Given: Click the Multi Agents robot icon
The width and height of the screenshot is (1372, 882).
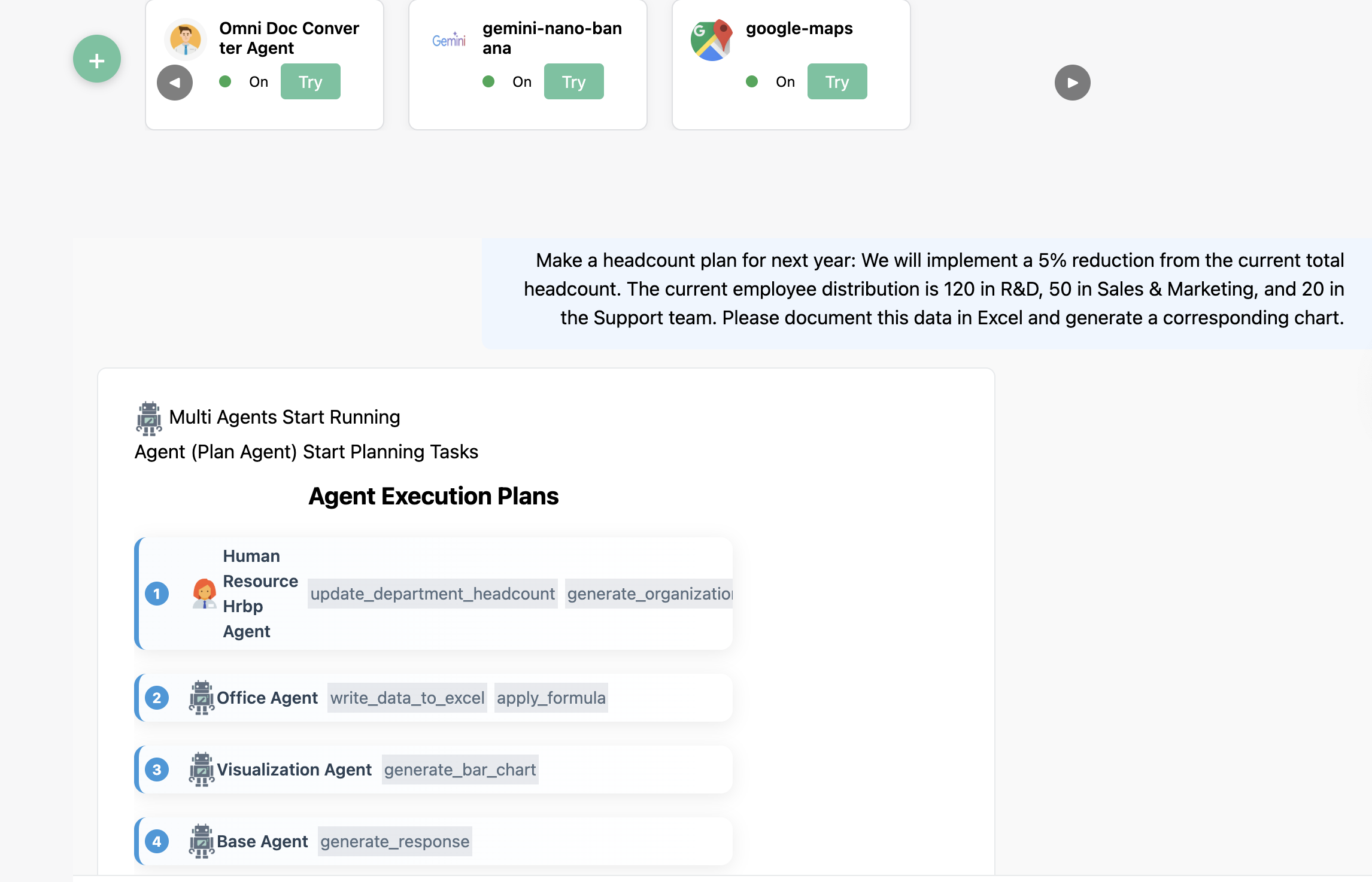Looking at the screenshot, I should click(148, 417).
